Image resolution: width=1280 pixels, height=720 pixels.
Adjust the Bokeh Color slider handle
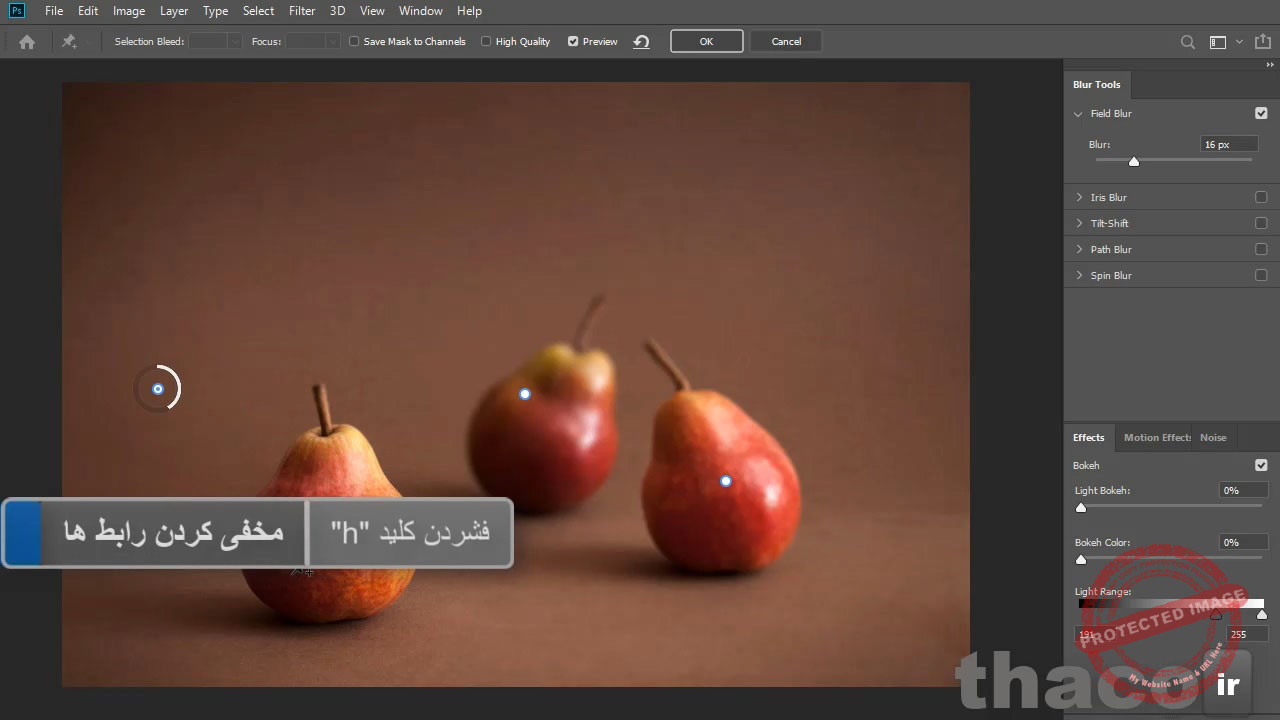tap(1081, 560)
